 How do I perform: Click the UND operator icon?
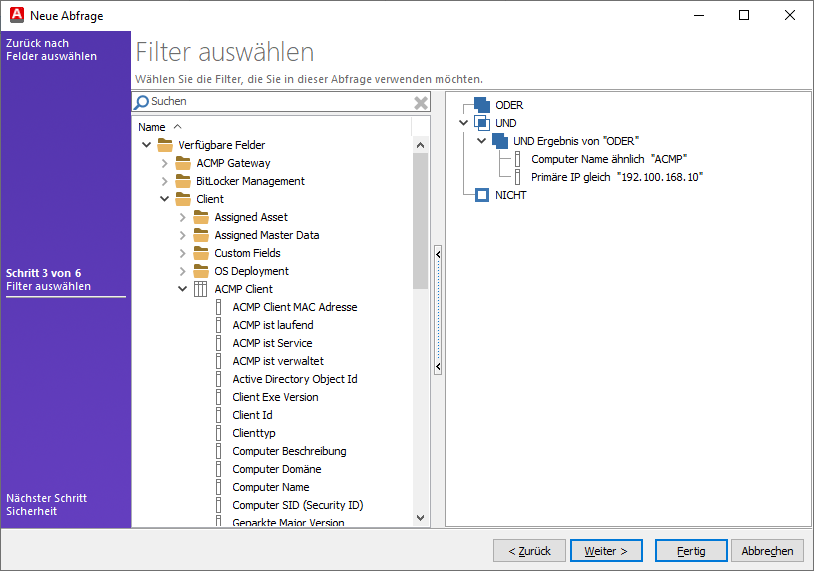click(x=482, y=123)
